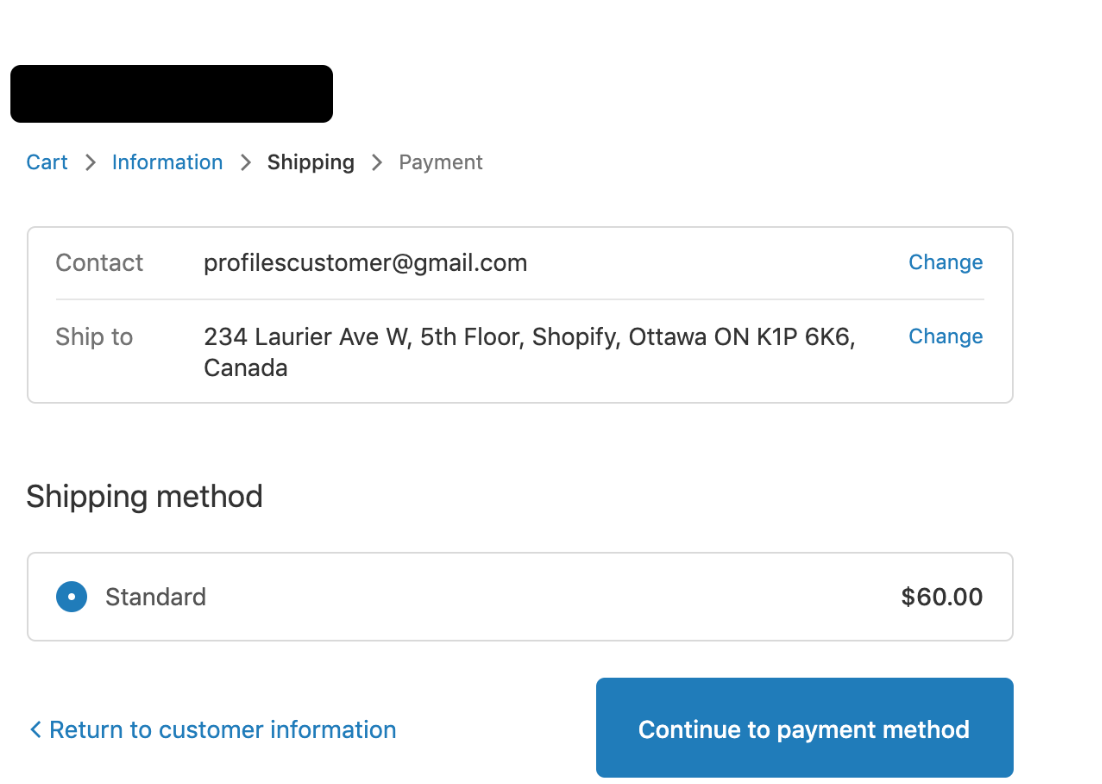Click the profilescustomer@gmail.com contact email
Viewport: 1102px width, 784px height.
tap(365, 263)
